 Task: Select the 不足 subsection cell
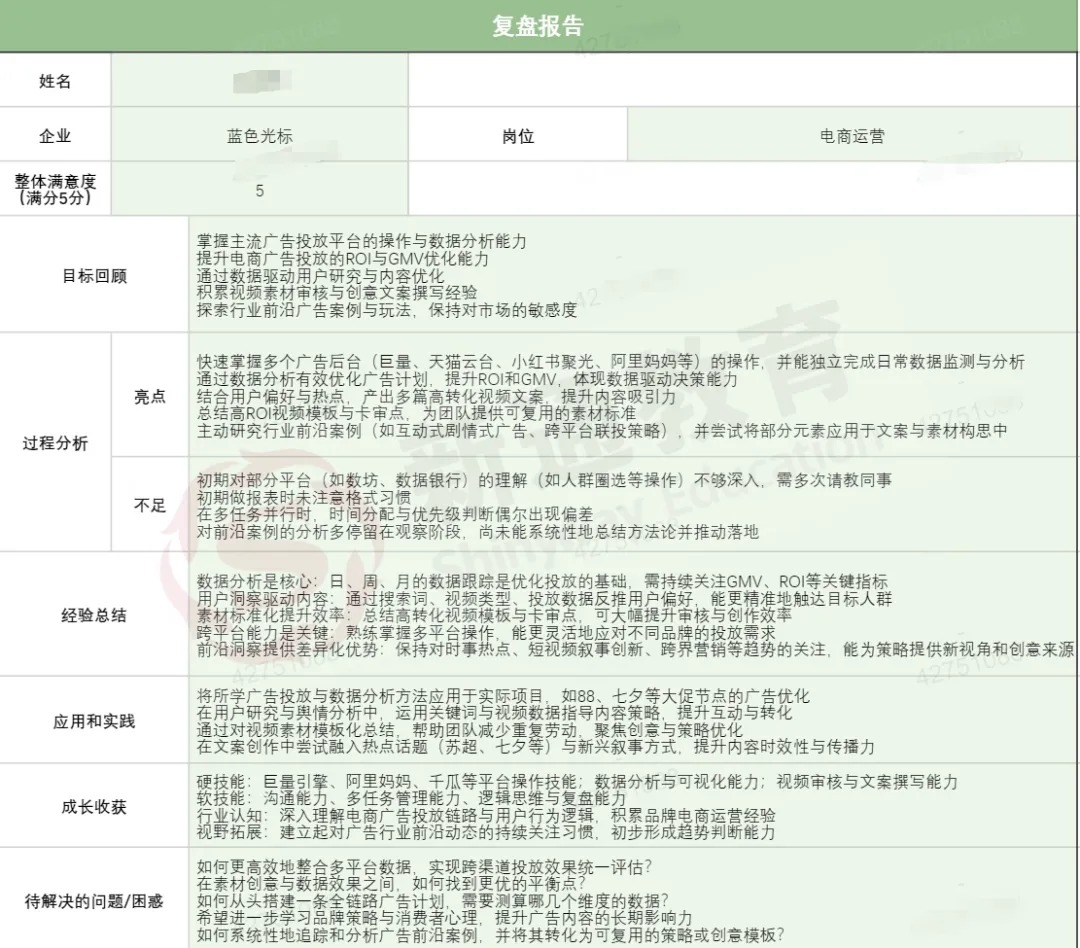click(148, 505)
